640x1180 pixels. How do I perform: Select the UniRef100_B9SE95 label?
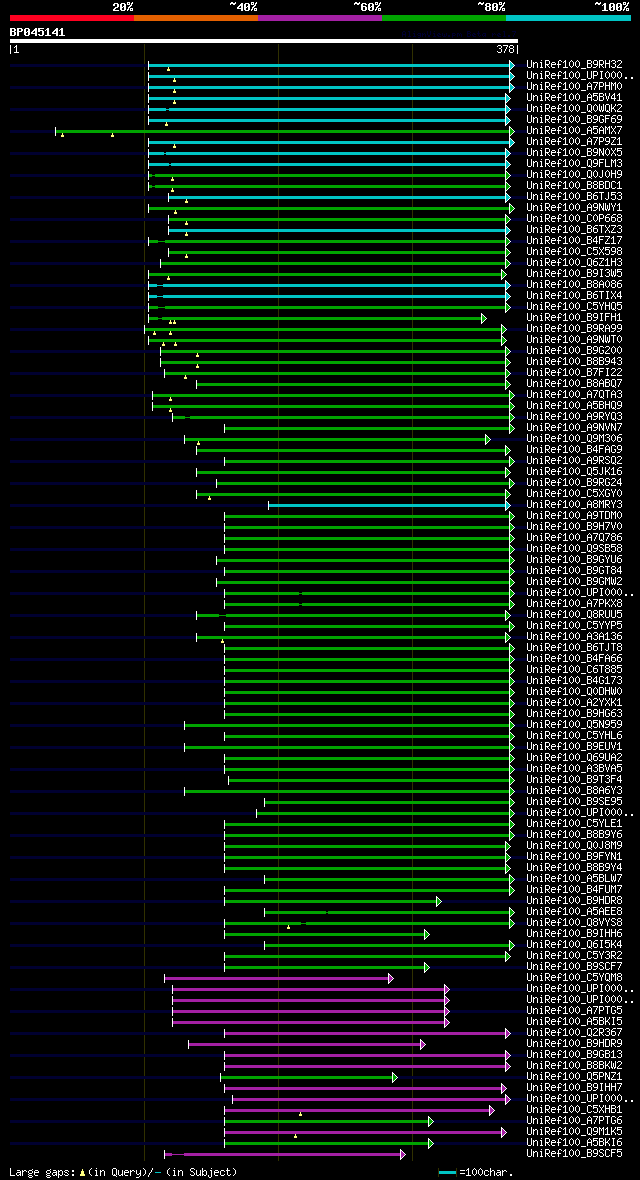[x=574, y=801]
